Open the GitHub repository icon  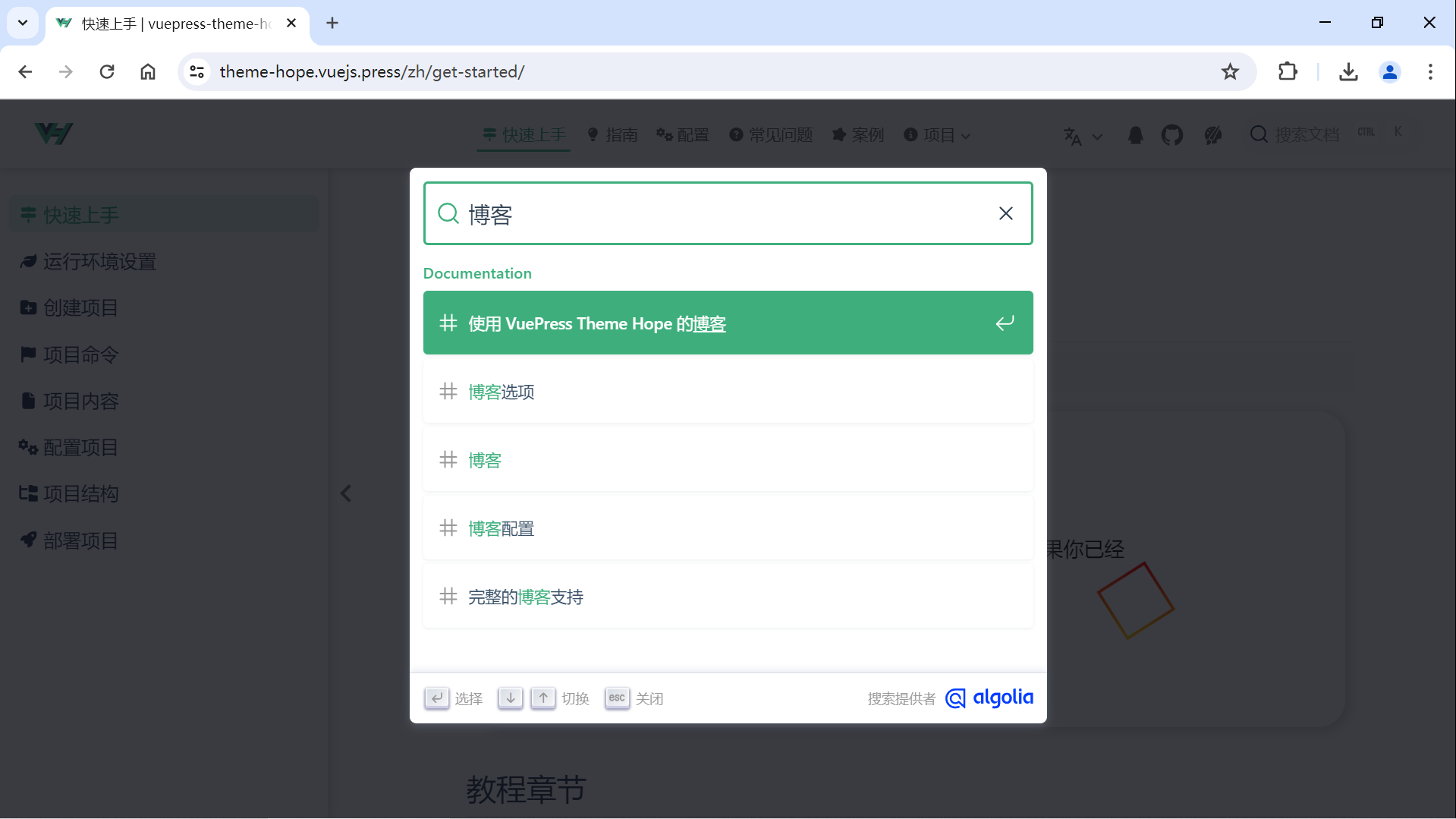[1172, 135]
